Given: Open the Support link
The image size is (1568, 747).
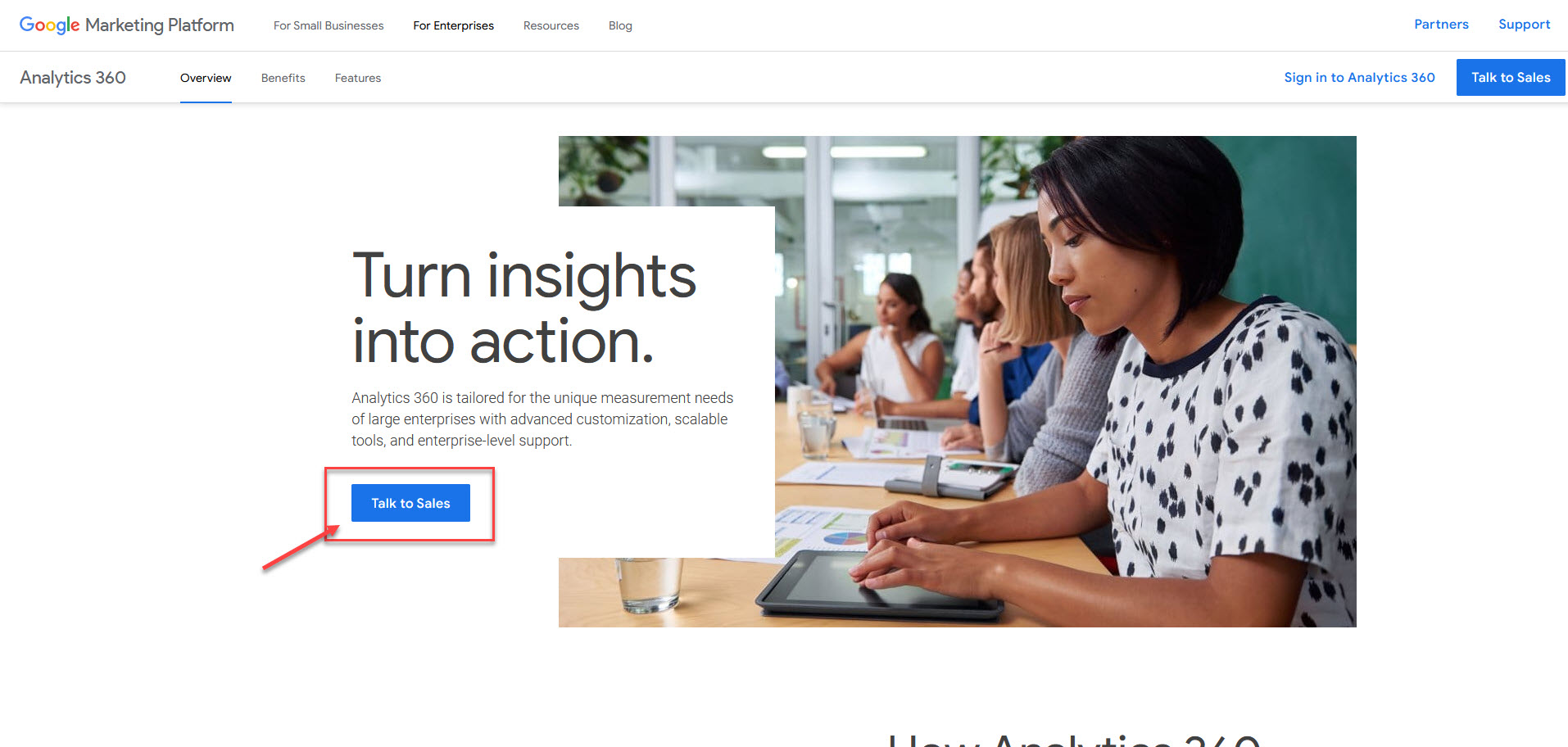Looking at the screenshot, I should click(x=1524, y=25).
